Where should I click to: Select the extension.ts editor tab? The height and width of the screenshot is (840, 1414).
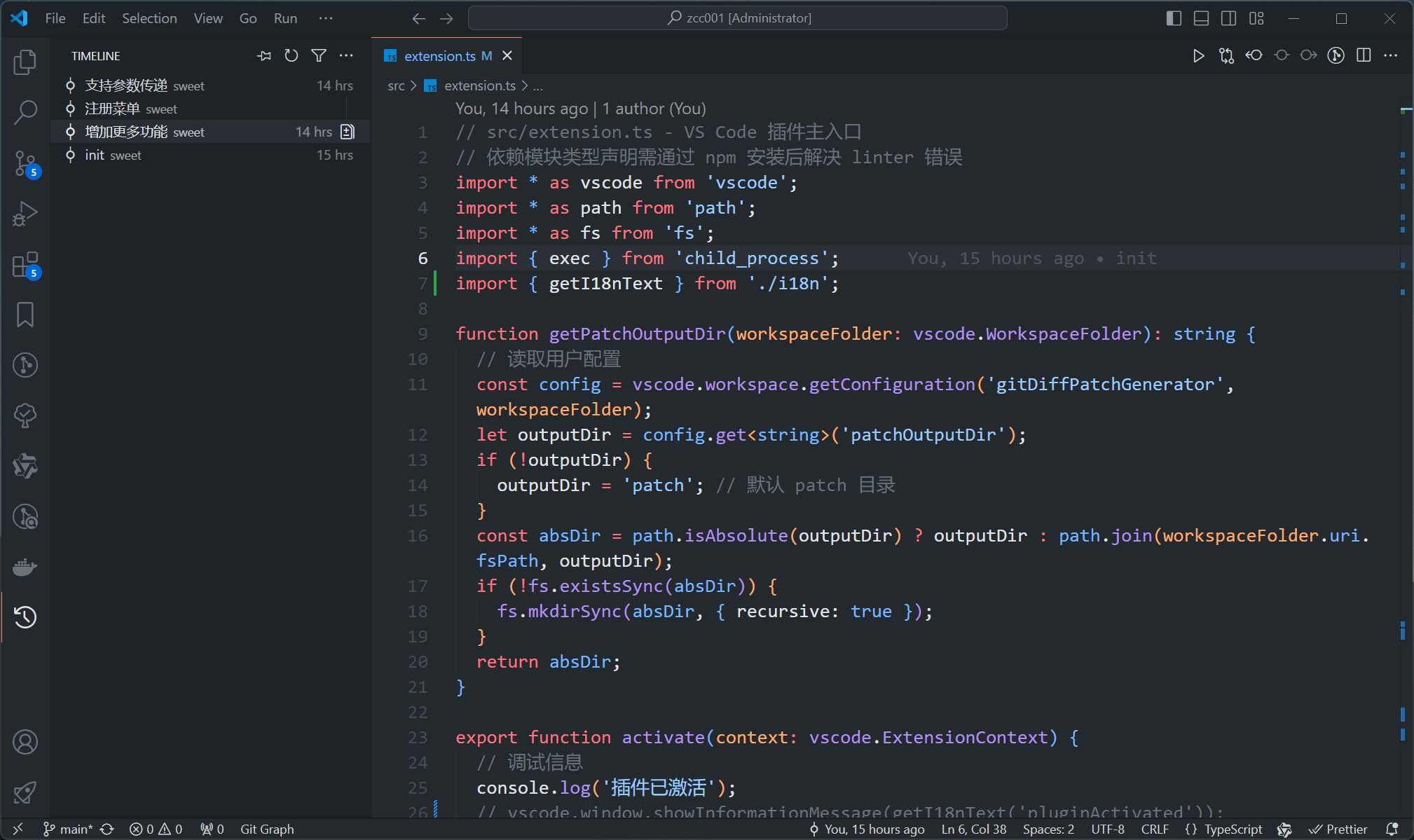click(x=439, y=56)
